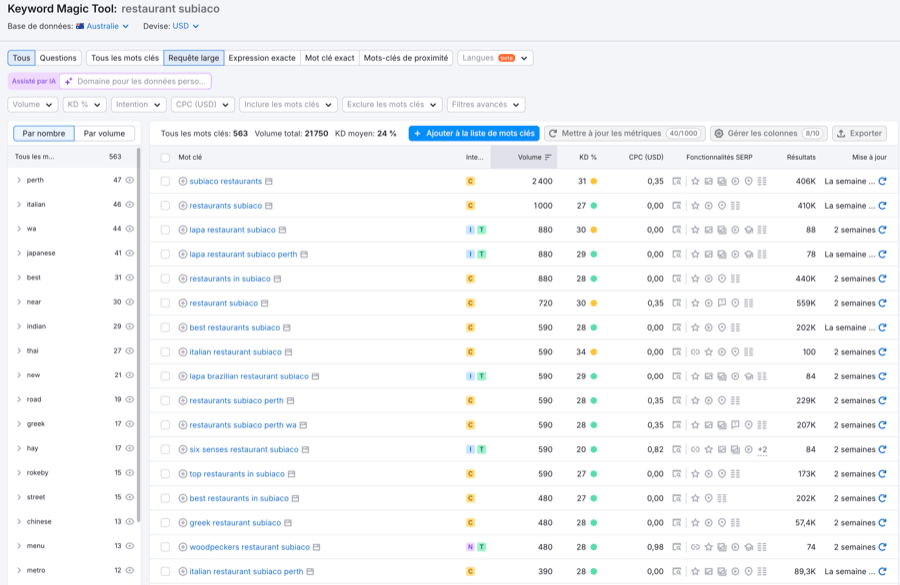Select the Mots-clés de proximité tab
The width and height of the screenshot is (900, 585).
(x=406, y=58)
